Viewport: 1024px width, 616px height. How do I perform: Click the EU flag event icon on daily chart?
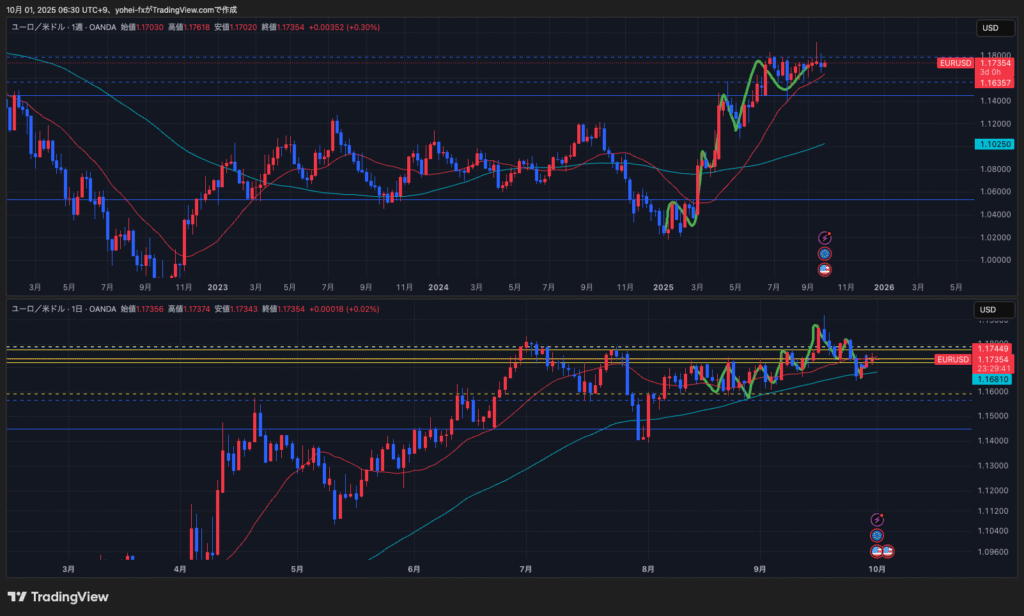(x=877, y=535)
